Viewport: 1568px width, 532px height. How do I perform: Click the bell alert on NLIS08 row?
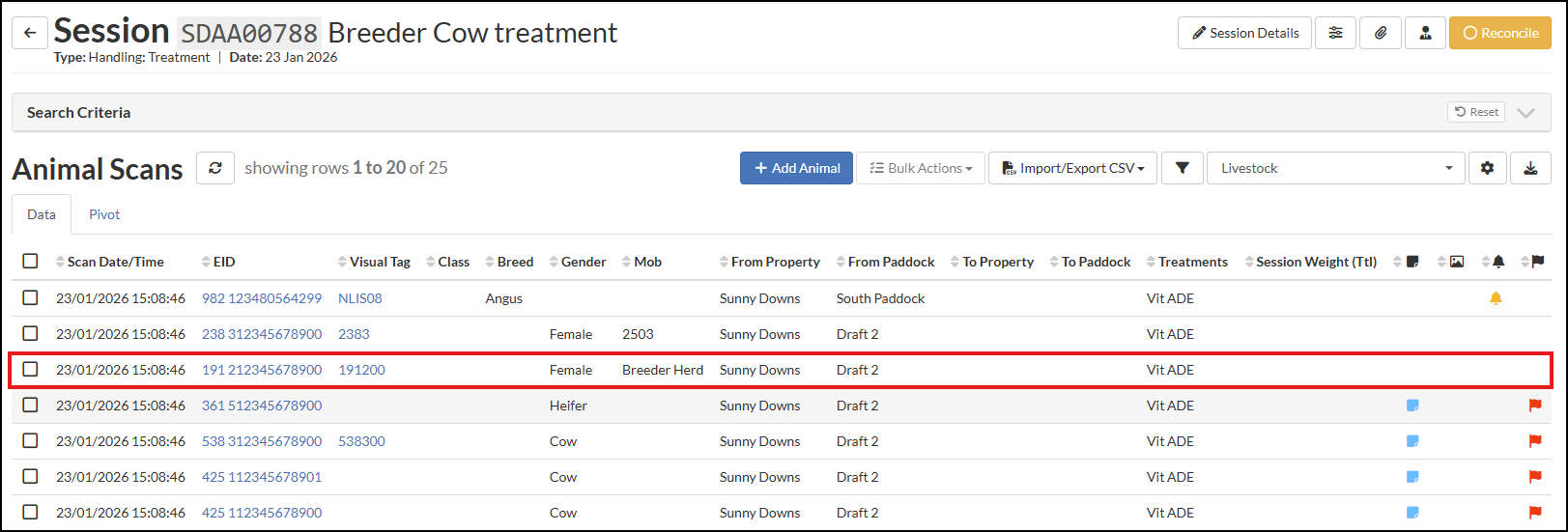point(1496,298)
